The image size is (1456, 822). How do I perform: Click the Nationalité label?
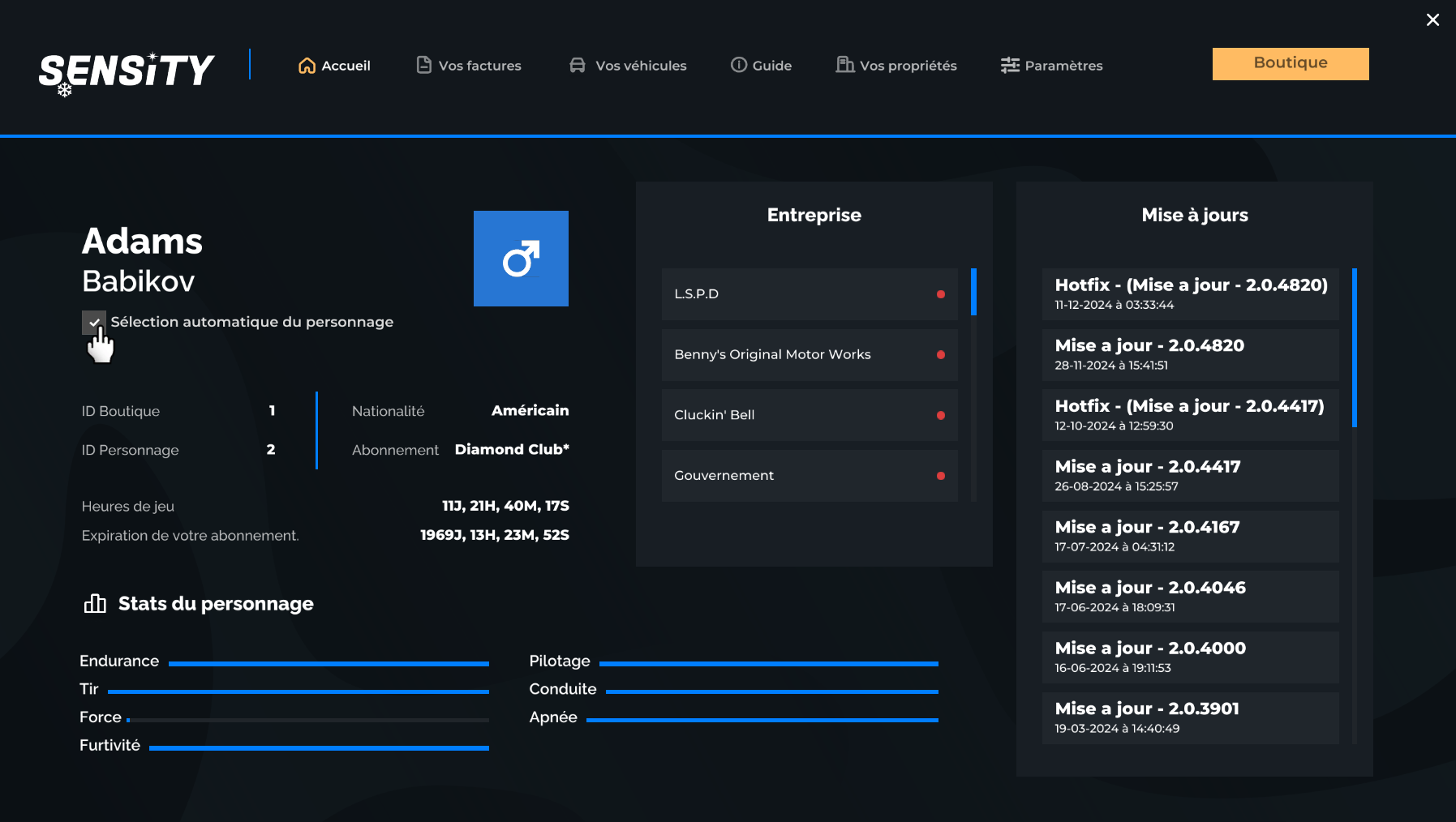(x=388, y=411)
